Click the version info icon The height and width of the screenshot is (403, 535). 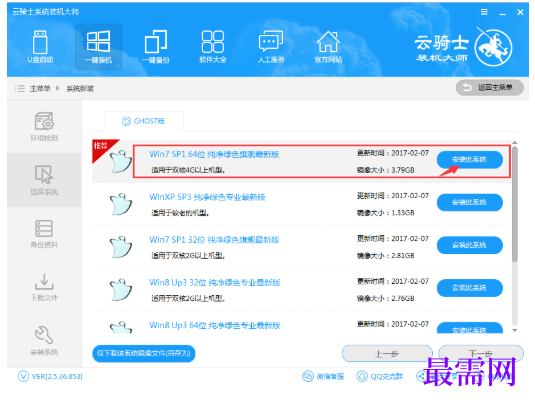tap(23, 376)
